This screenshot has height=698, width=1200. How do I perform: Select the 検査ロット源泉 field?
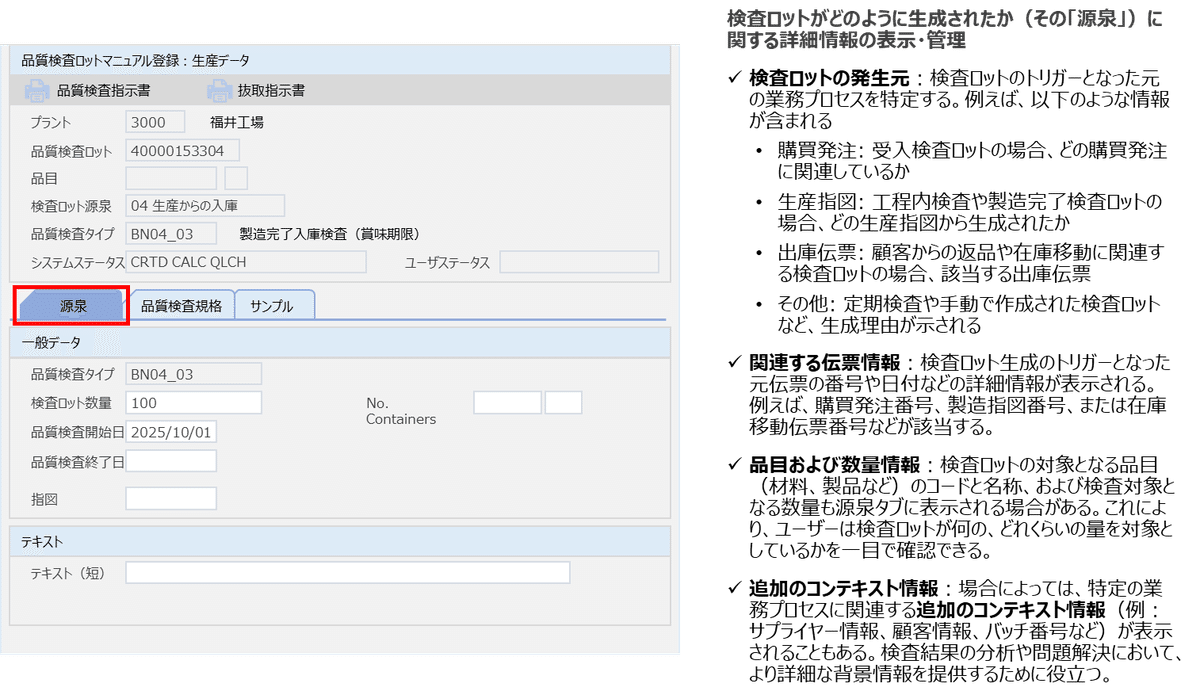tap(205, 205)
